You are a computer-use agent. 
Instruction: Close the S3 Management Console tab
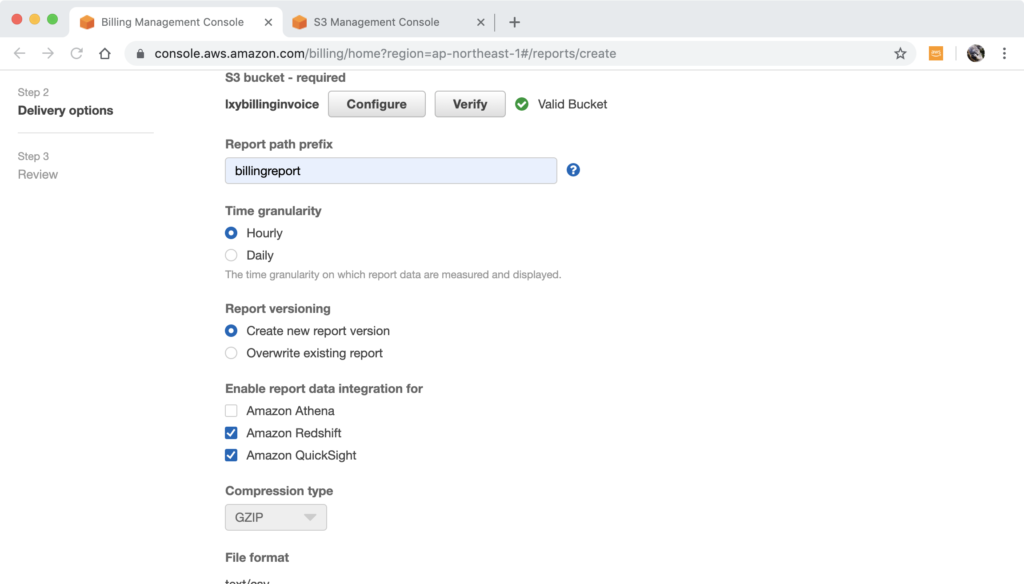(x=481, y=22)
